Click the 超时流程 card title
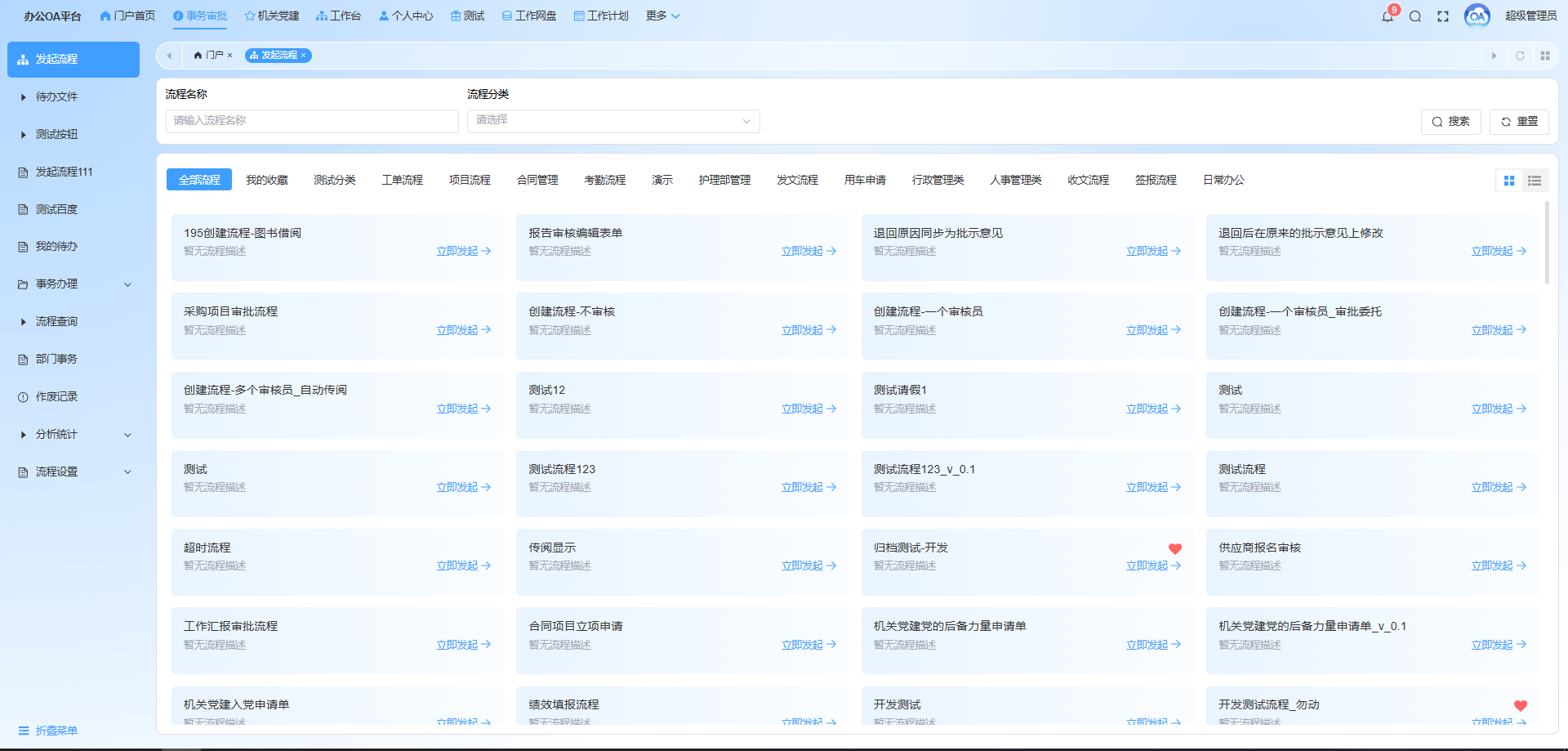This screenshot has height=751, width=1568. pos(207,548)
